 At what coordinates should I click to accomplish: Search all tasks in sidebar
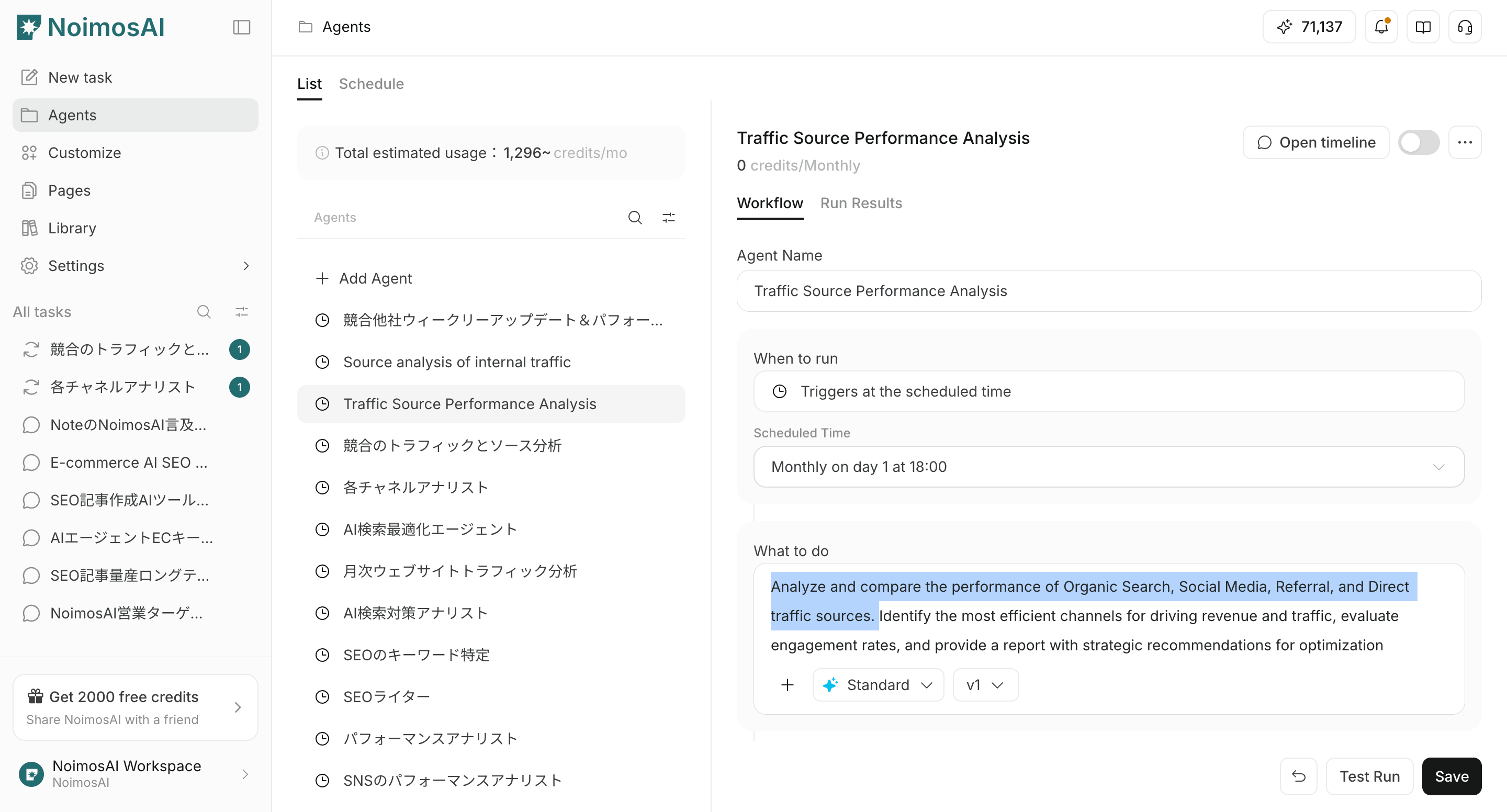click(204, 312)
